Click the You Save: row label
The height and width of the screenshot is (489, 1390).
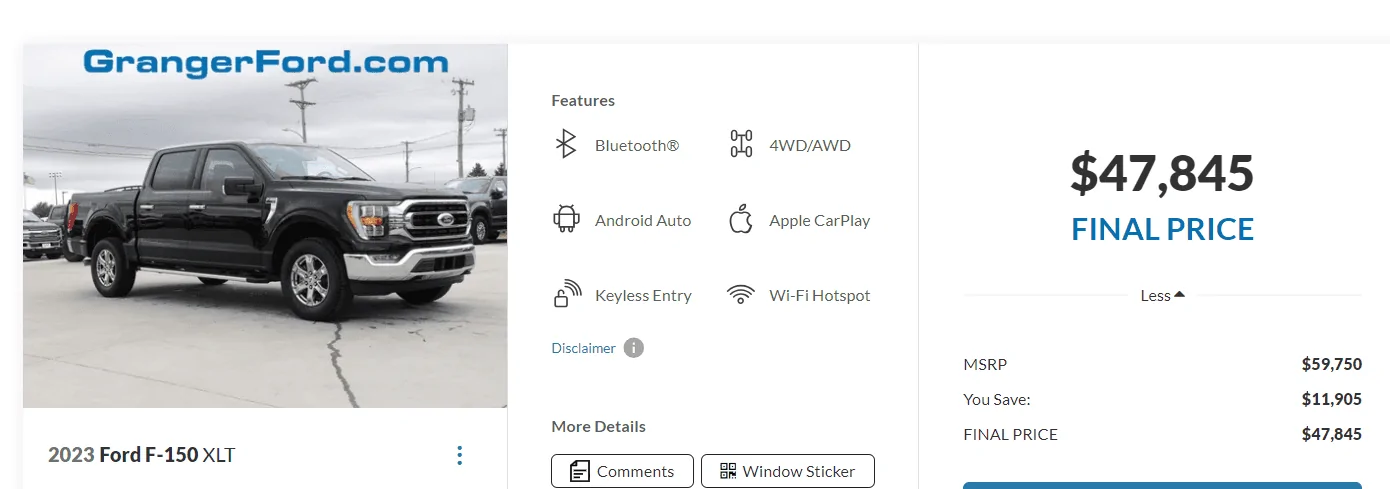click(x=997, y=399)
